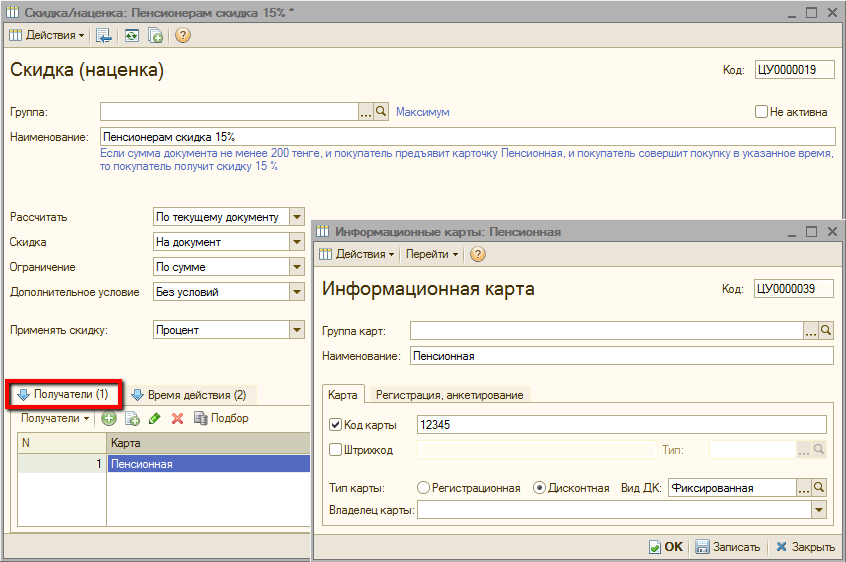
Task: Expand the Рассчитать dropdown
Action: coord(296,217)
